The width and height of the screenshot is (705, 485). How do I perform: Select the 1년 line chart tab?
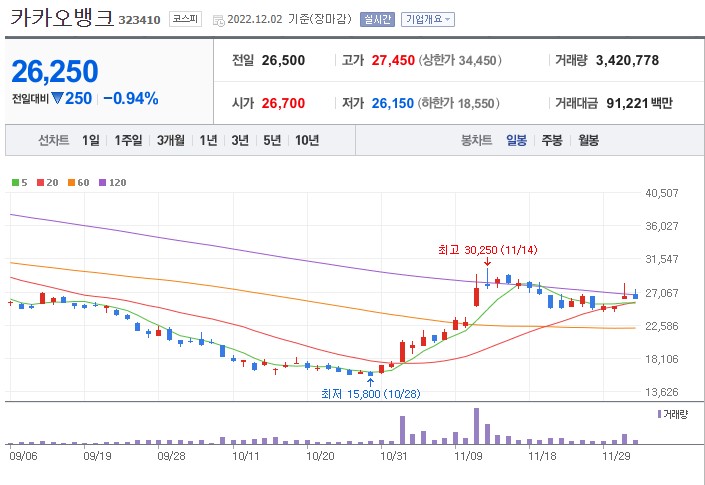(209, 140)
